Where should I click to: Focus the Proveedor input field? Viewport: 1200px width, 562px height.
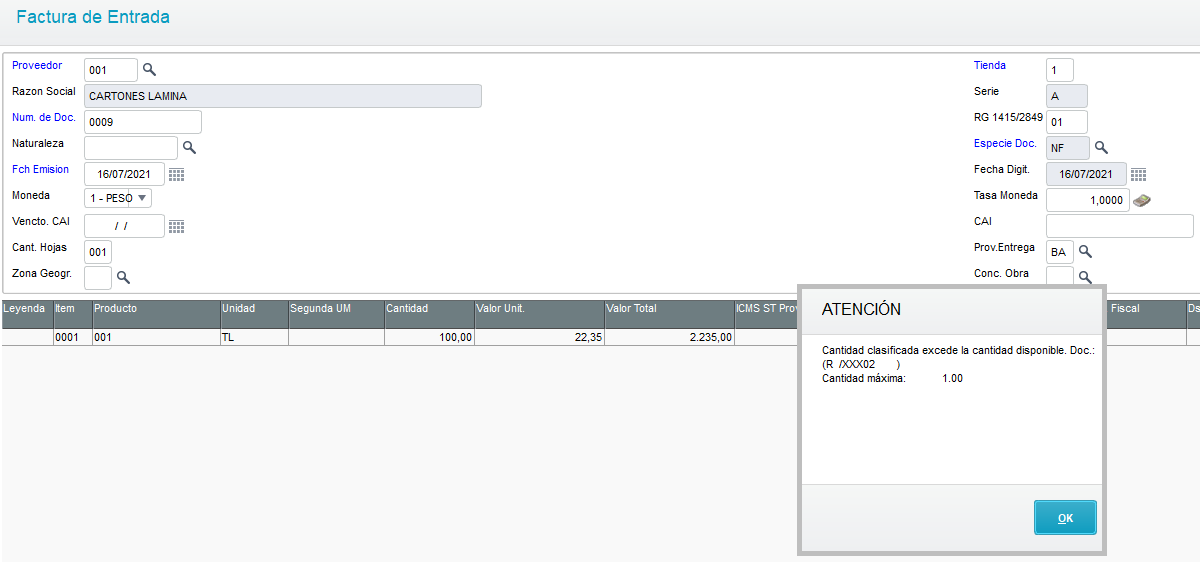coord(111,70)
